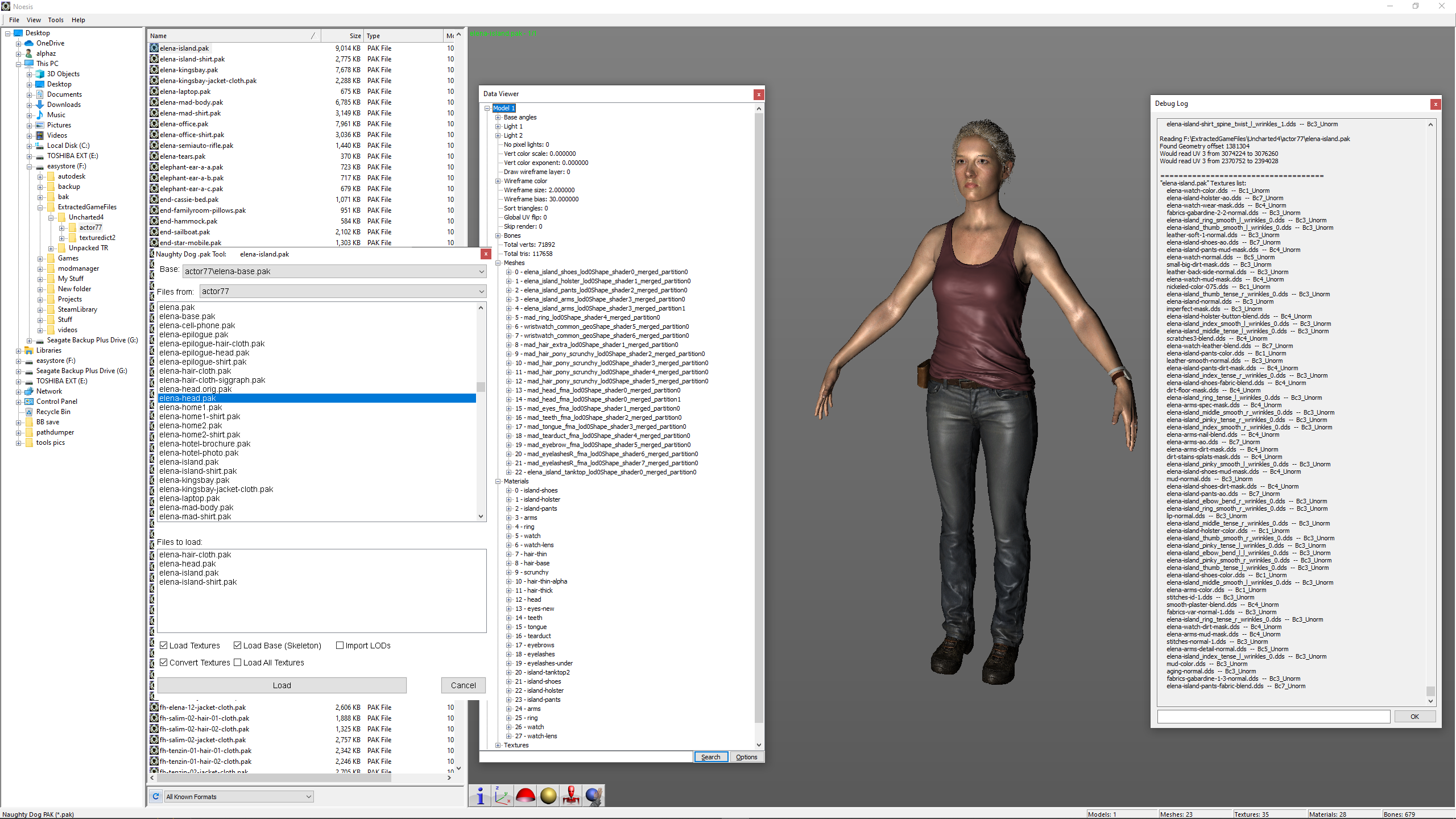This screenshot has height=819, width=1456.
Task: Uncheck the Load Textures checkbox
Action: coord(164,646)
